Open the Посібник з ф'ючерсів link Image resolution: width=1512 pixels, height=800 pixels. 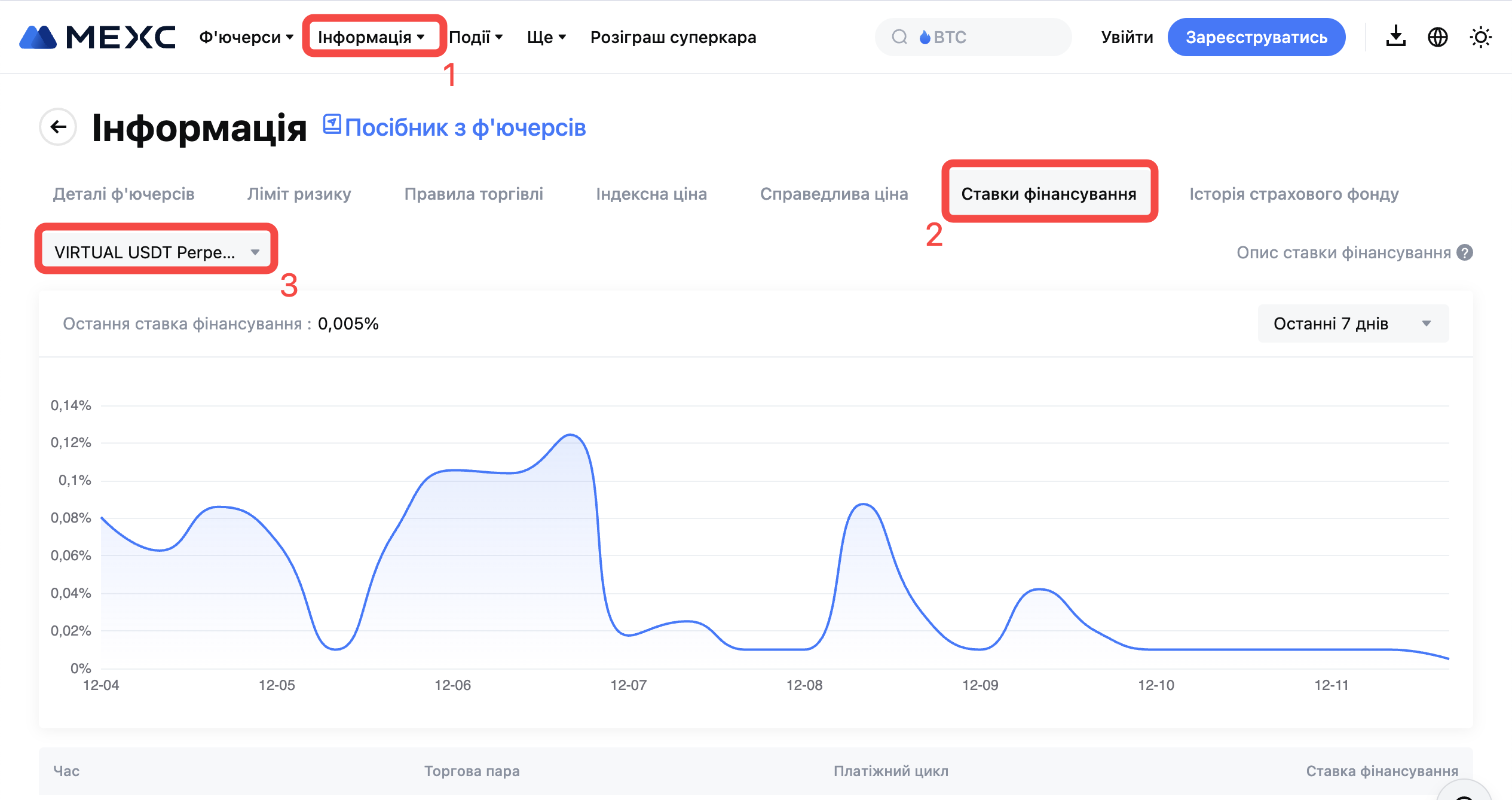pyautogui.click(x=465, y=128)
